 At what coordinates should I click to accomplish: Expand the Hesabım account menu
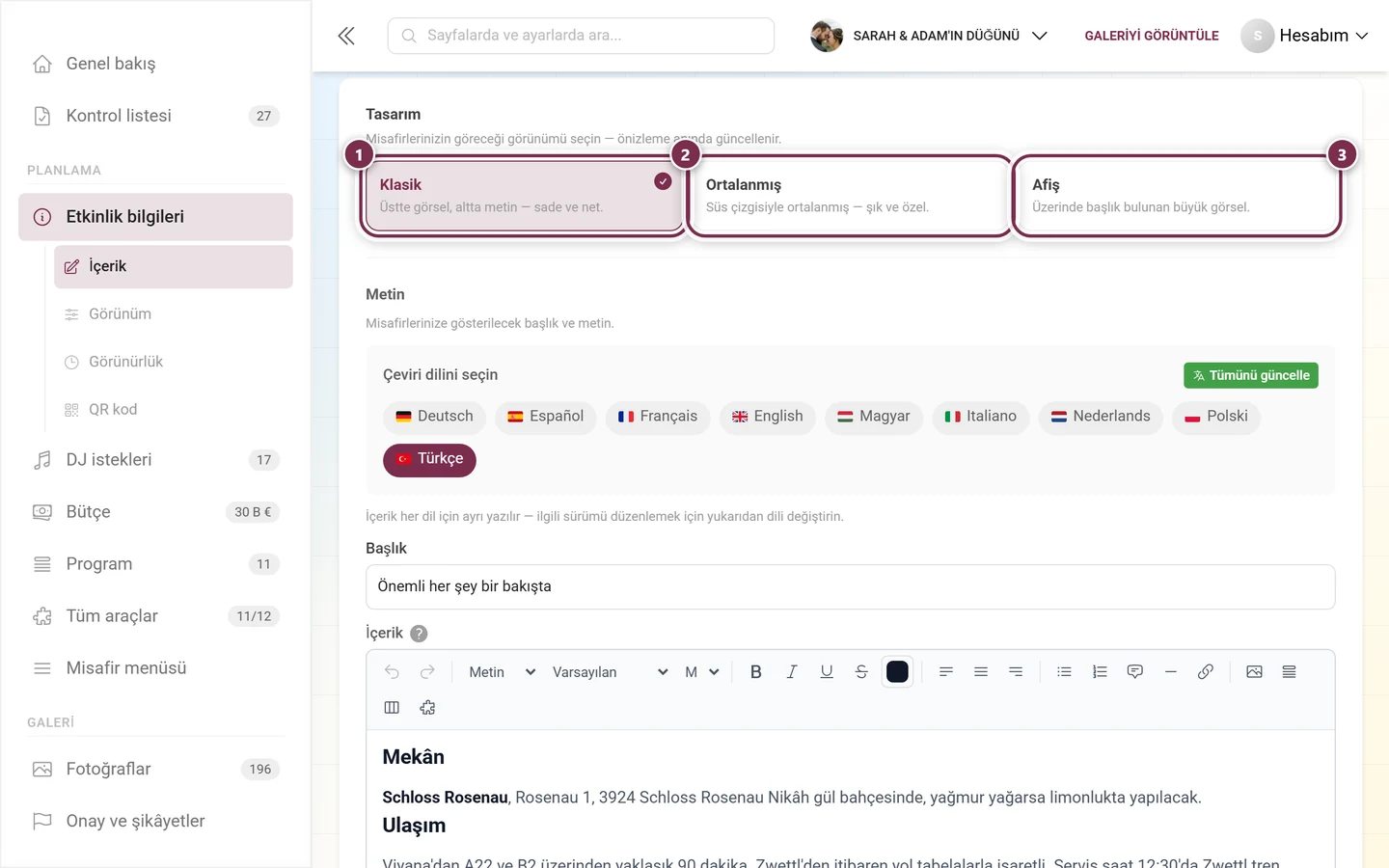[x=1305, y=36]
